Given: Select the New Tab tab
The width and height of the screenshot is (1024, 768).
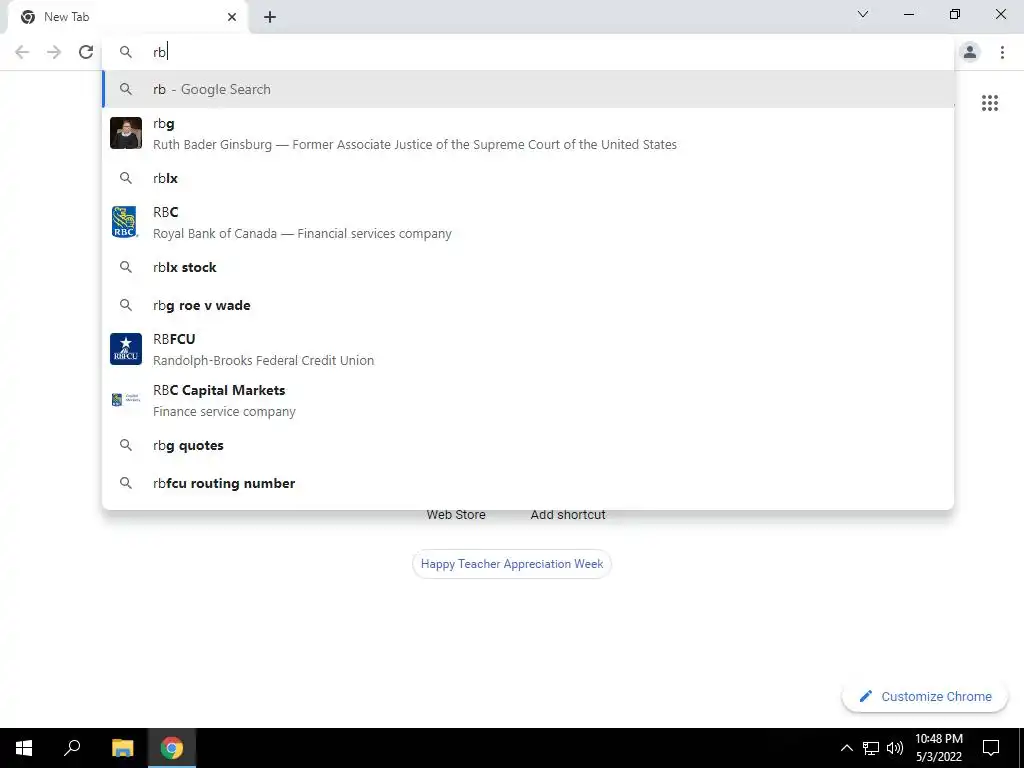Looking at the screenshot, I should pos(128,17).
